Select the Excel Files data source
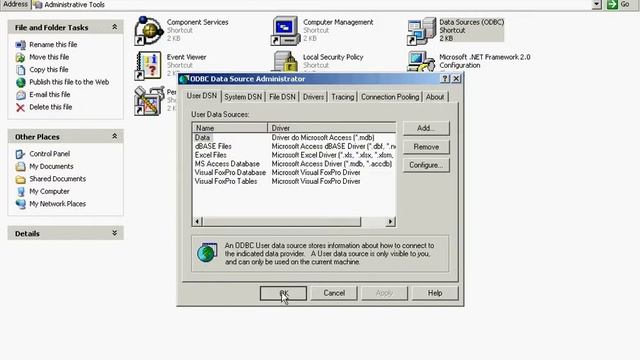Screen dimensions: 640x360 point(294,156)
